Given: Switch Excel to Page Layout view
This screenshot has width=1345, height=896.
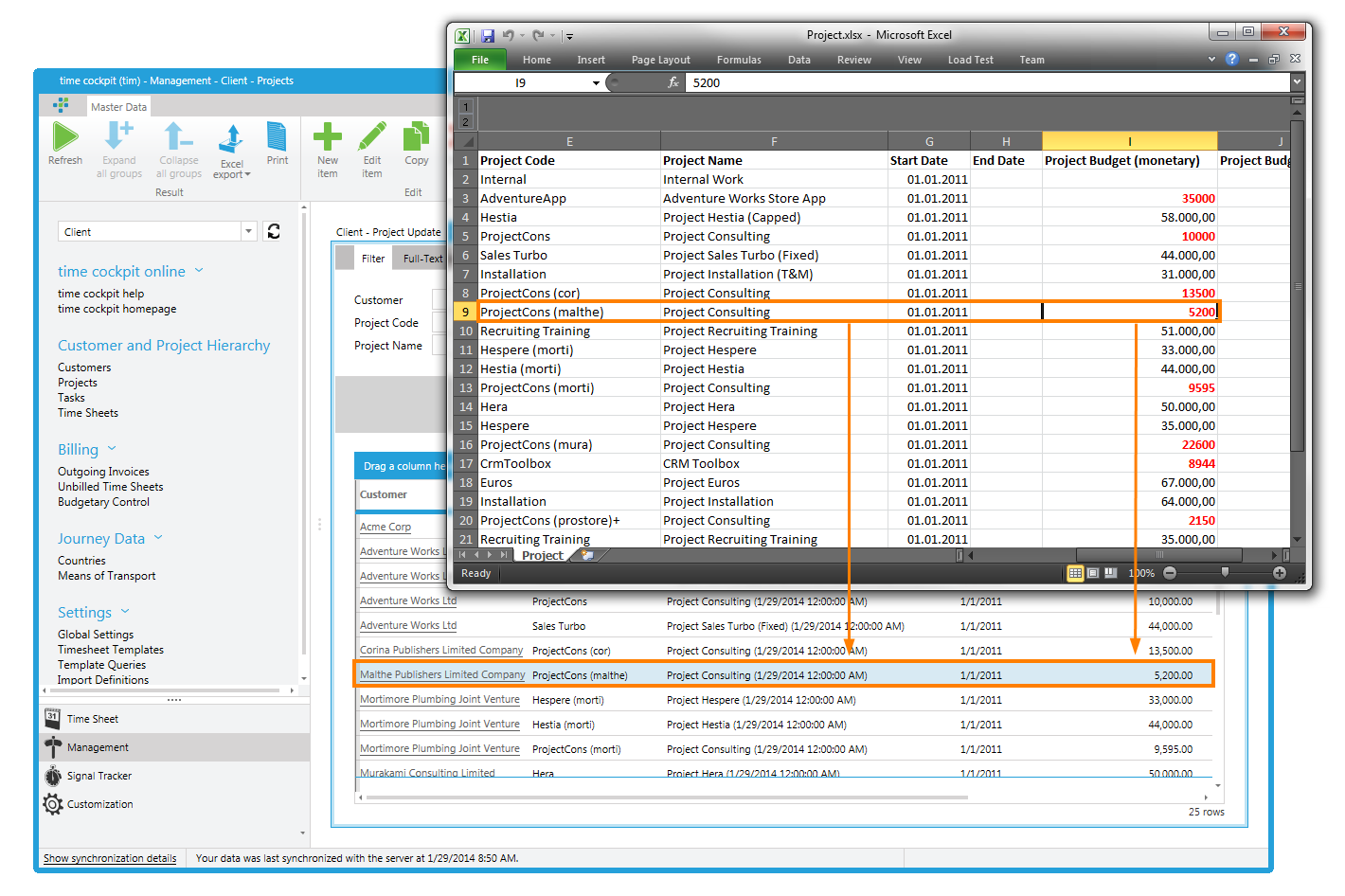Looking at the screenshot, I should [x=1093, y=573].
